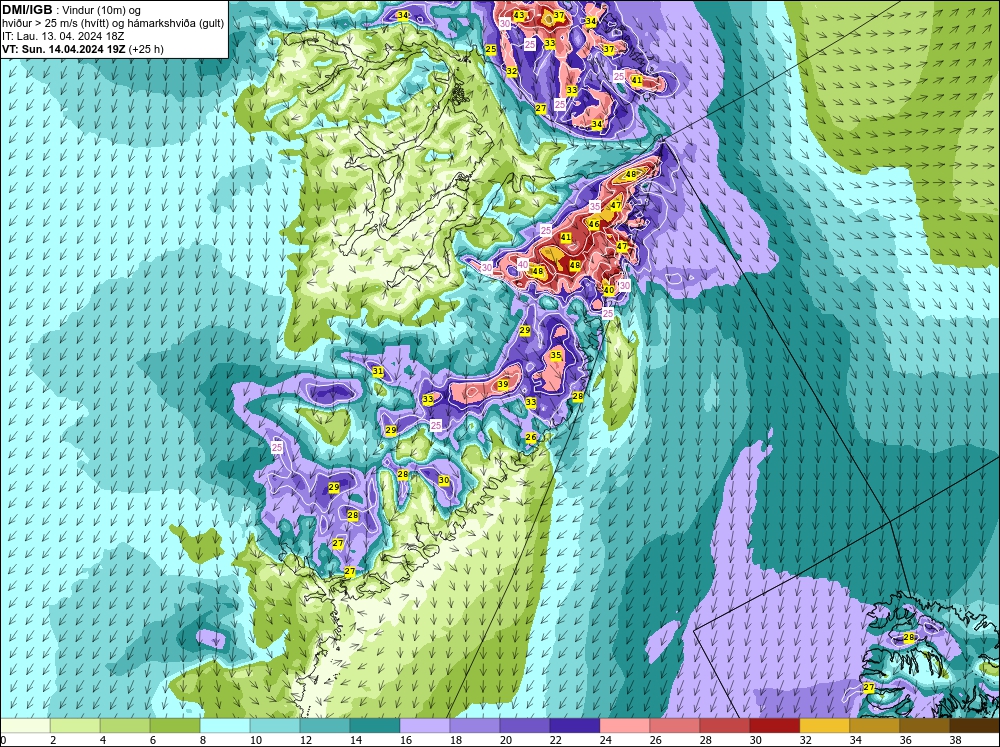Select the light cyan 8–10 legend swatch
This screenshot has width=1000, height=747.
pyautogui.click(x=225, y=726)
